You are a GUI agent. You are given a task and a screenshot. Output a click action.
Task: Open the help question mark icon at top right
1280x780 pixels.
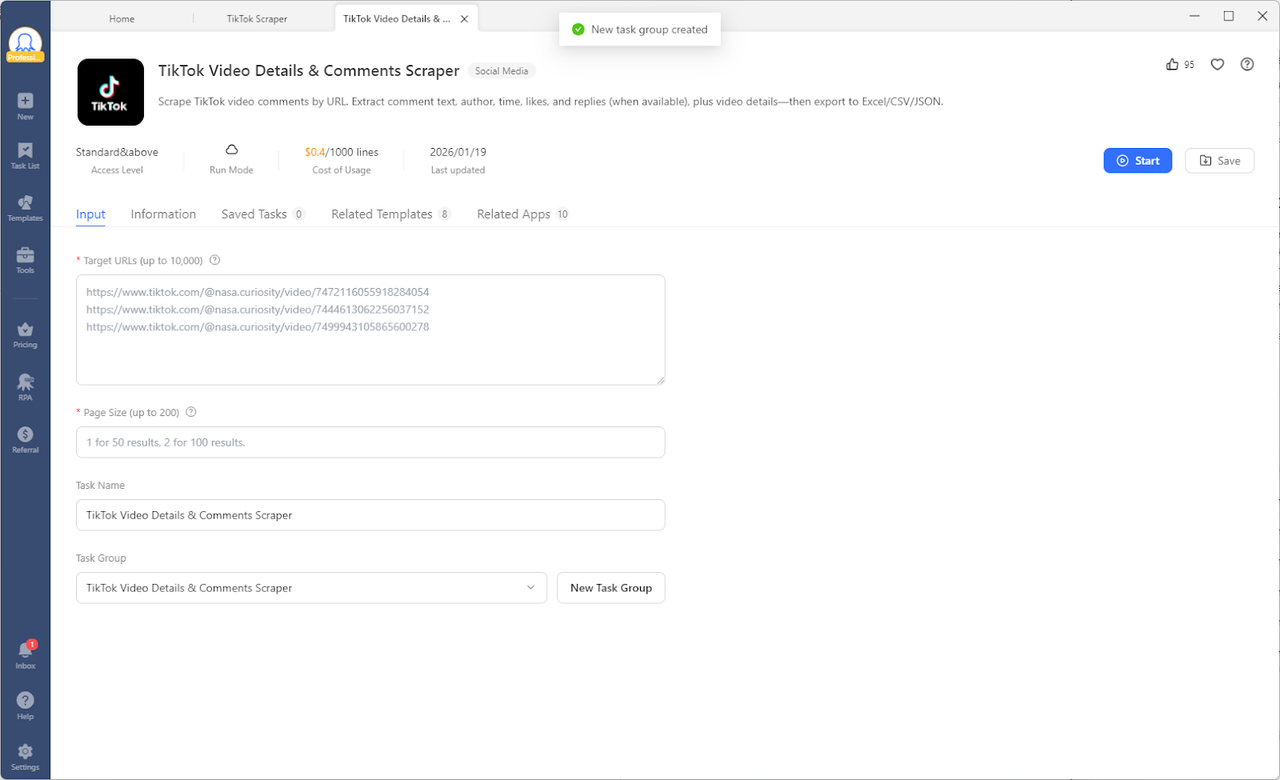click(x=1247, y=64)
